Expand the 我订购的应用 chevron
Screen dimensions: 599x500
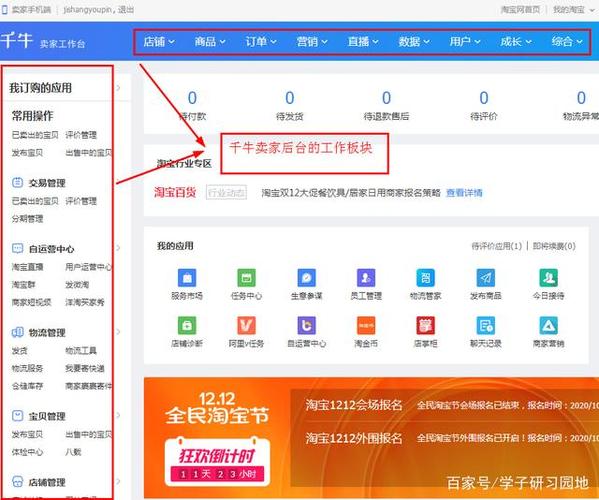[118, 88]
